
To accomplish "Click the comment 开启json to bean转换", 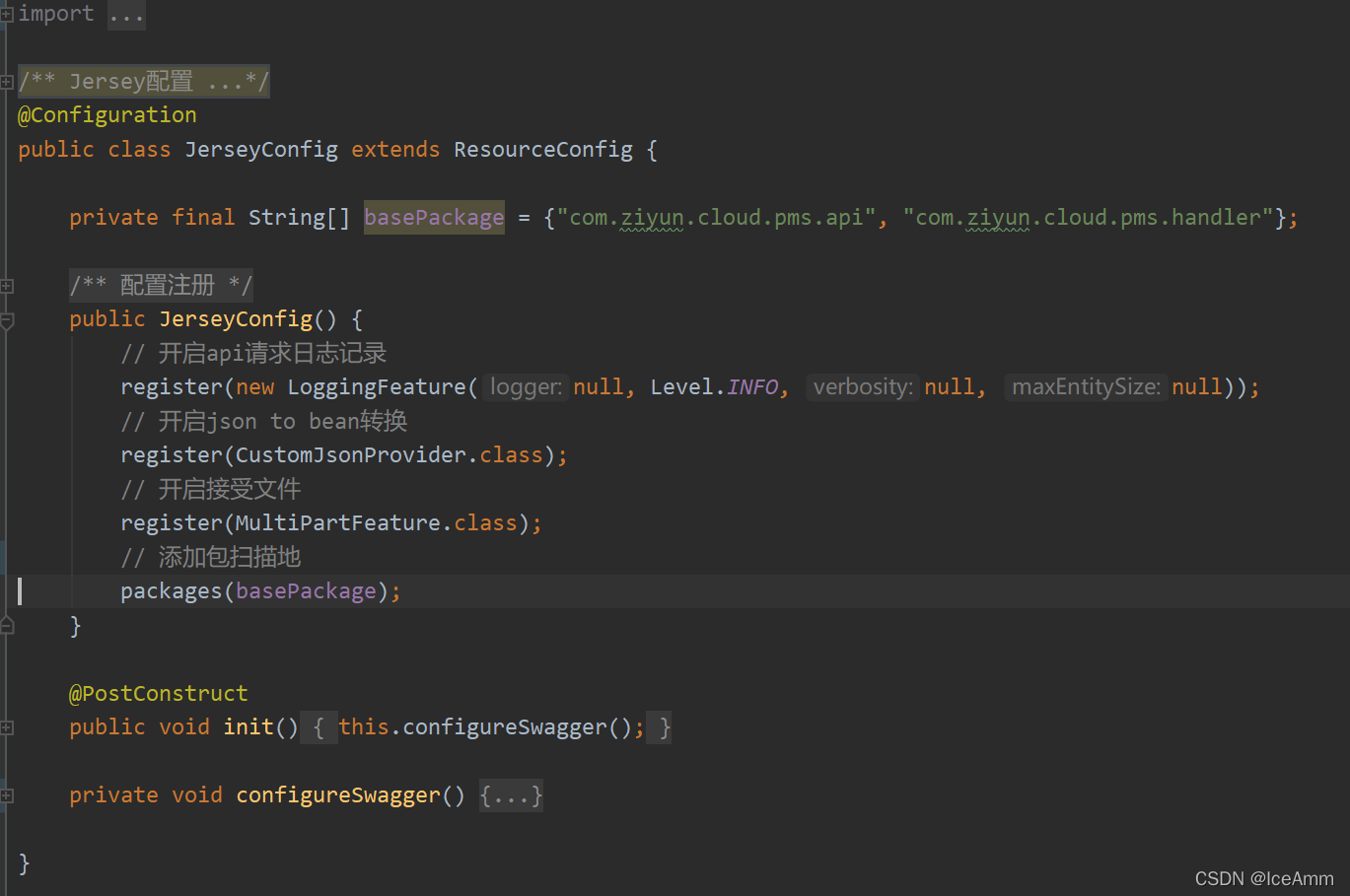I will pyautogui.click(x=263, y=422).
